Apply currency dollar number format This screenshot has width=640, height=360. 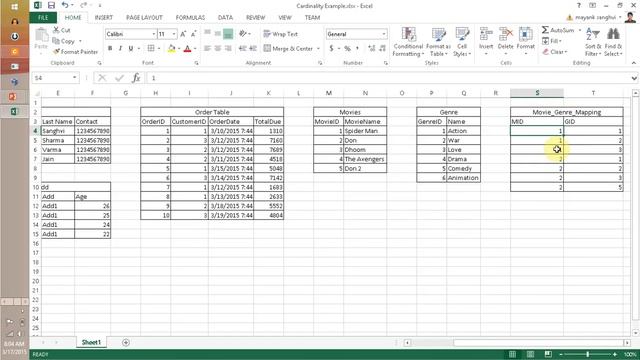tap(331, 48)
